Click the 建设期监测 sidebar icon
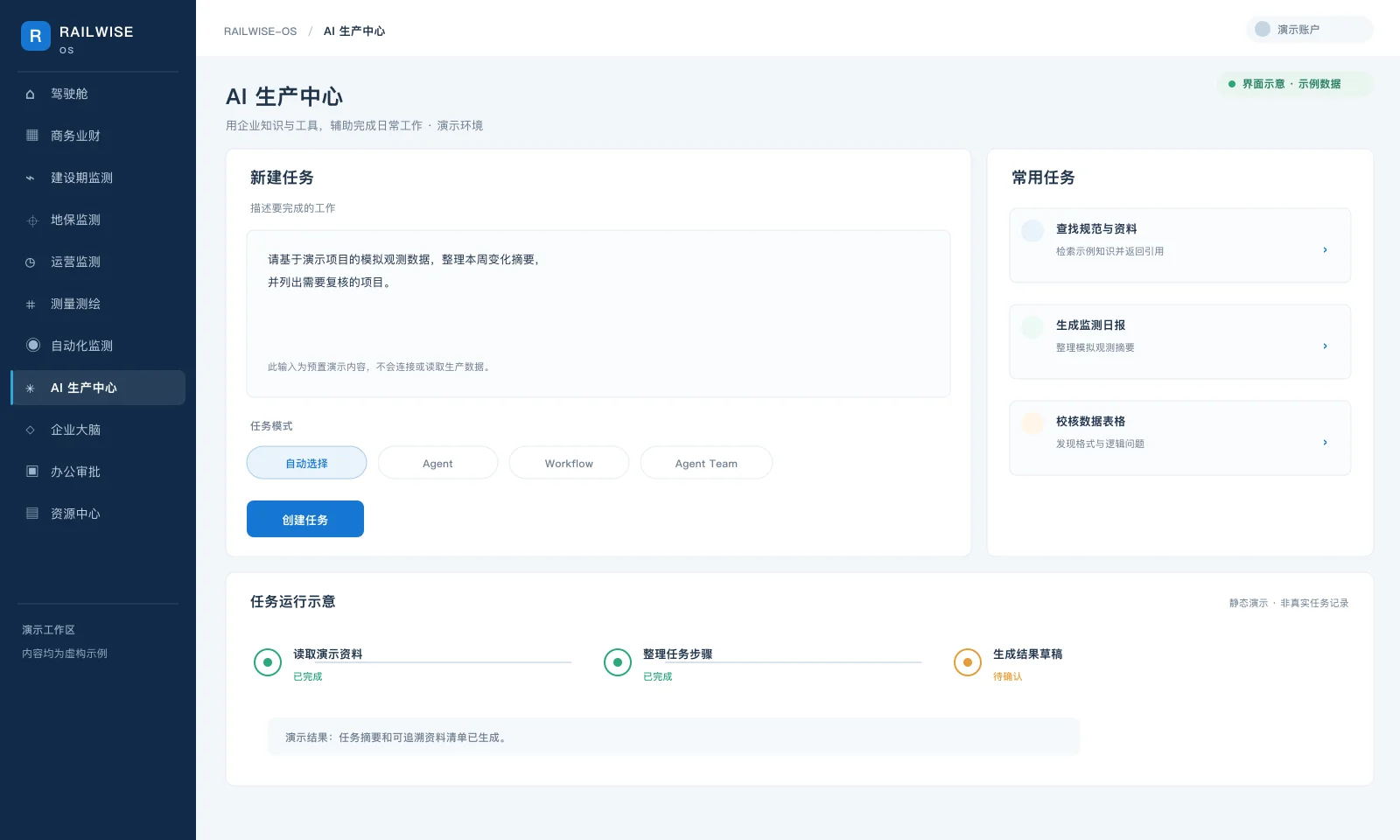 click(31, 178)
